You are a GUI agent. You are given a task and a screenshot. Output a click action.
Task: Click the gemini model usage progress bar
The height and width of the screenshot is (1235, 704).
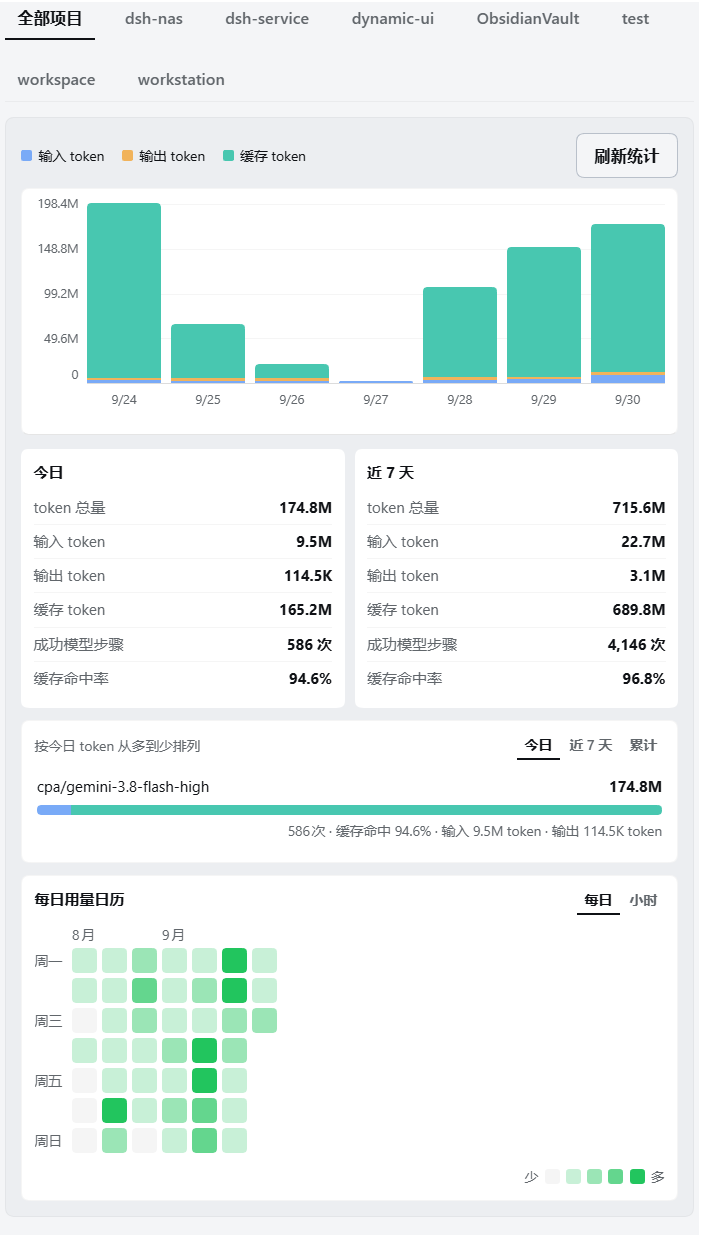[x=349, y=810]
